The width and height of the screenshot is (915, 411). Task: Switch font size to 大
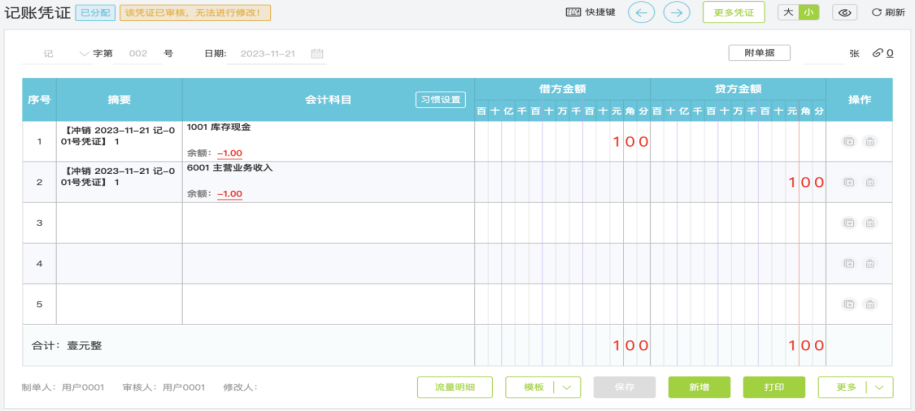click(788, 13)
